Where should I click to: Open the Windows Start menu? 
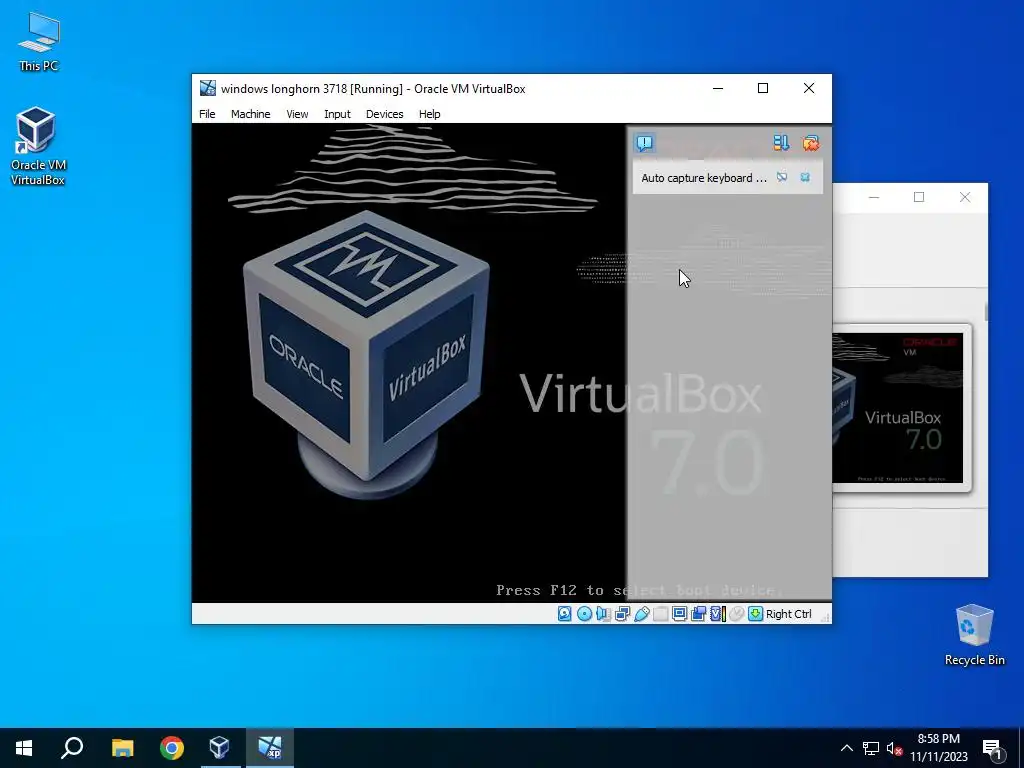[24, 748]
